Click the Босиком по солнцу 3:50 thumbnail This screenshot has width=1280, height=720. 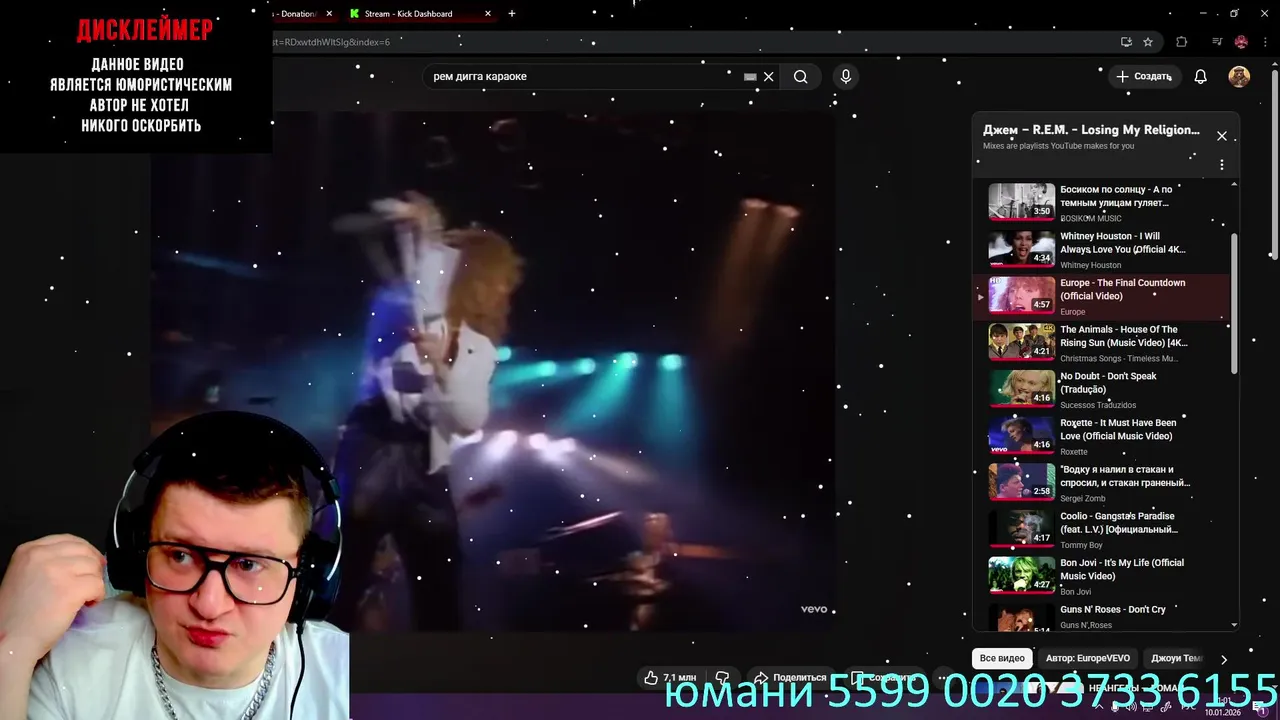point(1021,202)
